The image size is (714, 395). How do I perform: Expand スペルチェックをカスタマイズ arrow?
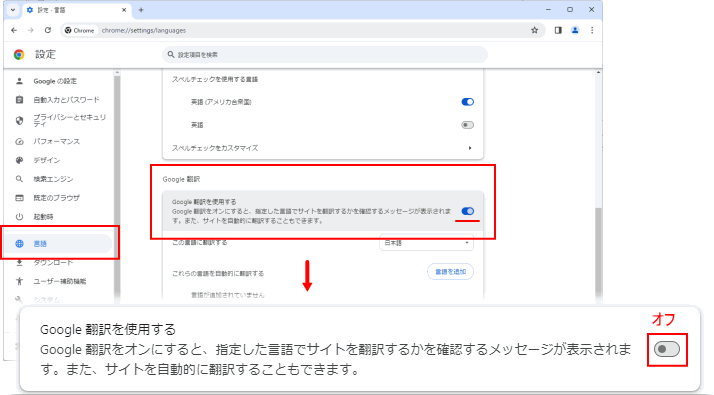coord(470,148)
